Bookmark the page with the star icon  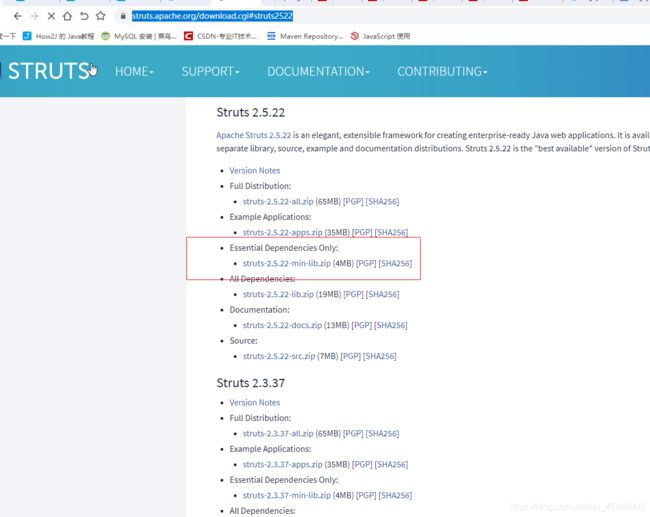pos(101,16)
